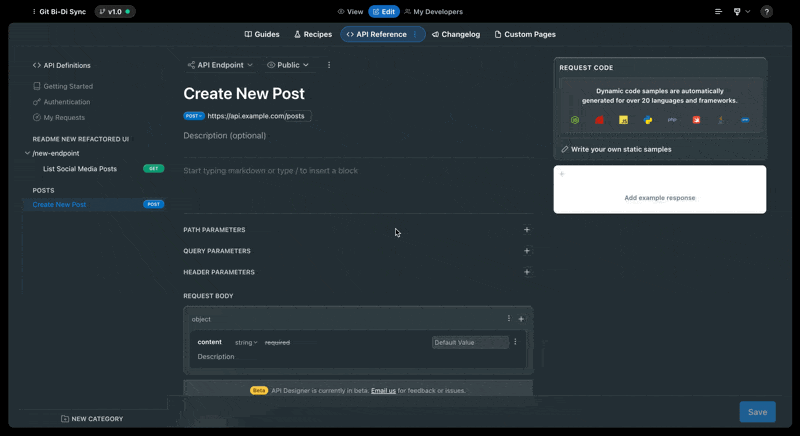Open the help question mark icon
The image size is (800, 436).
pos(766,12)
